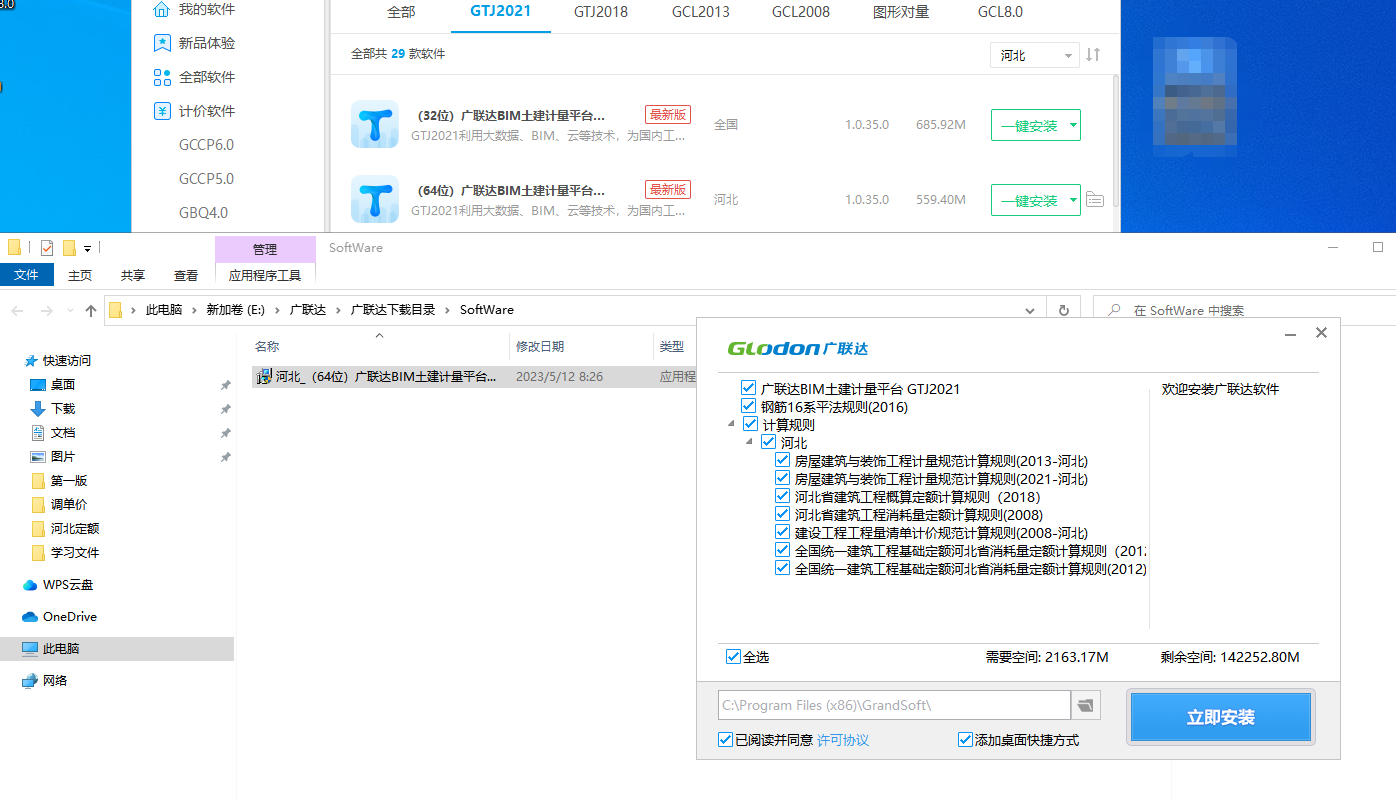Click the WPS云盘 cloud icon
The width and height of the screenshot is (1396, 798).
tap(30, 585)
